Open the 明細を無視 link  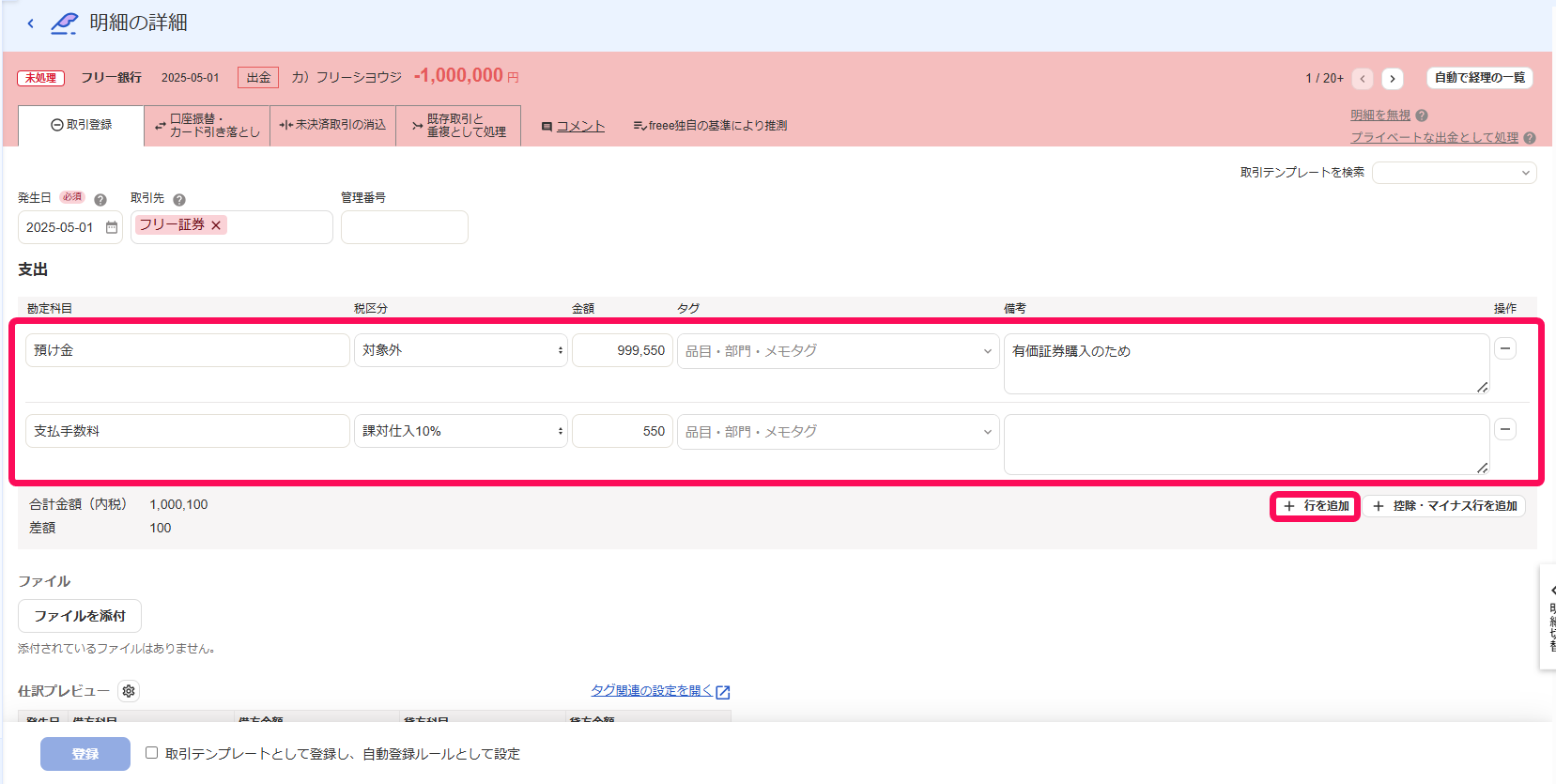[1380, 115]
